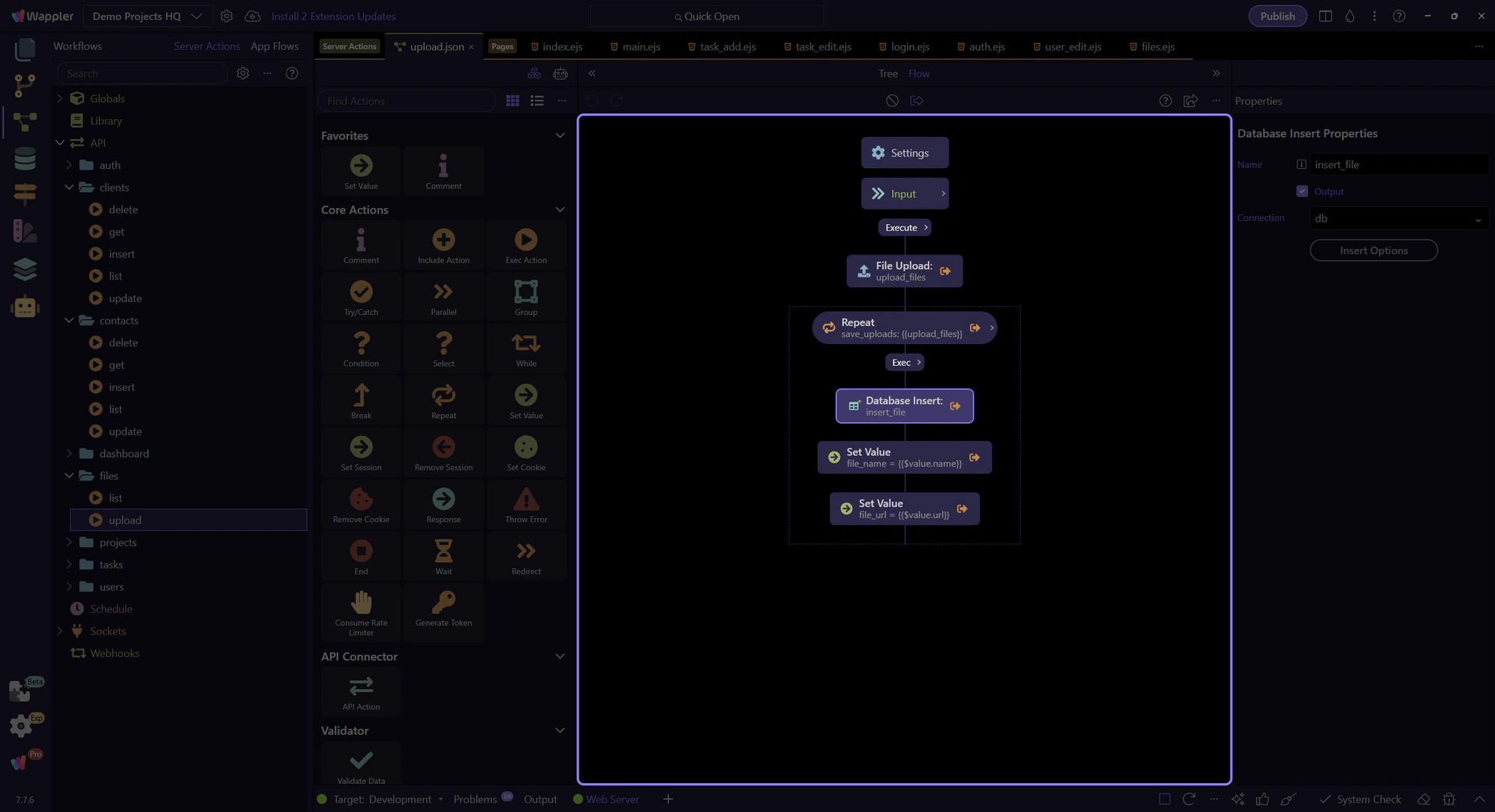Switch to grid view of actions
The width and height of the screenshot is (1495, 812).
[512, 101]
